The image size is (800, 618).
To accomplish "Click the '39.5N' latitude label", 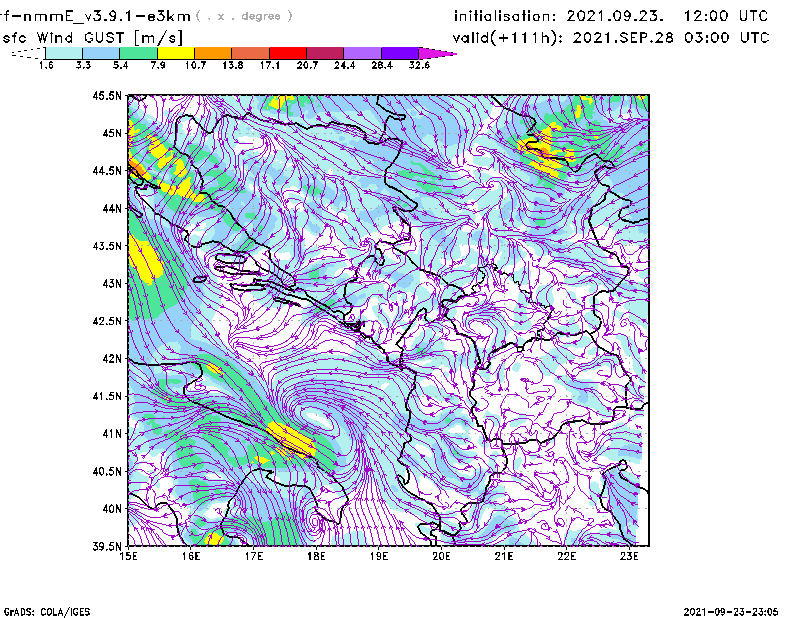I will [107, 546].
